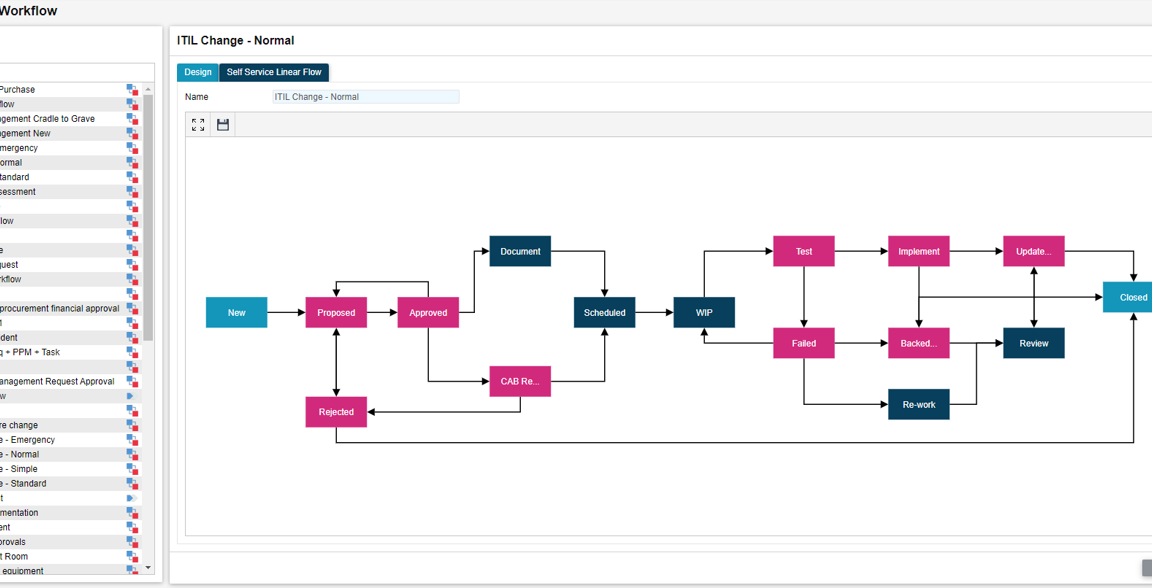Image resolution: width=1152 pixels, height=588 pixels.
Task: Select the Rejected node
Action: pos(336,412)
